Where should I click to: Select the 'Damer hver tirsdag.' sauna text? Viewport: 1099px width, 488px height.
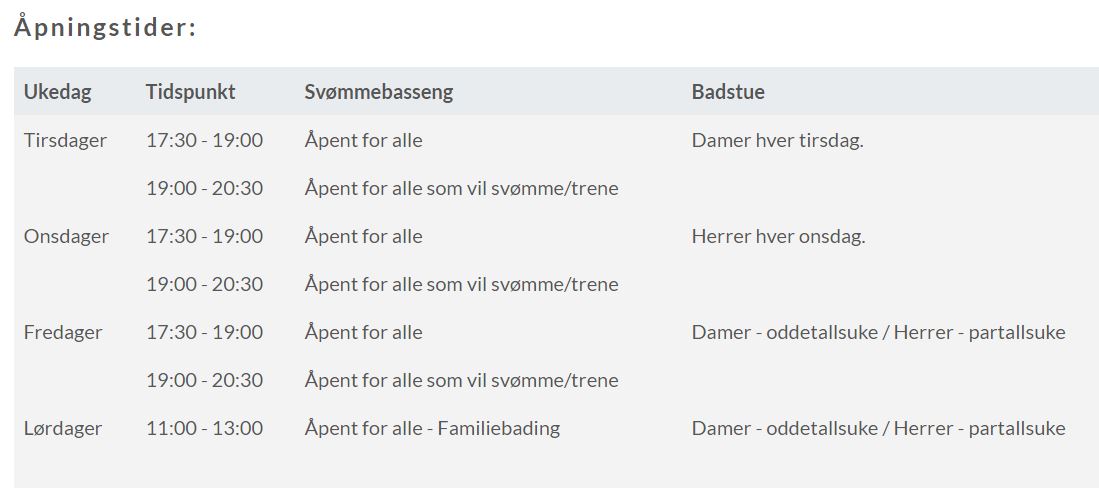777,140
